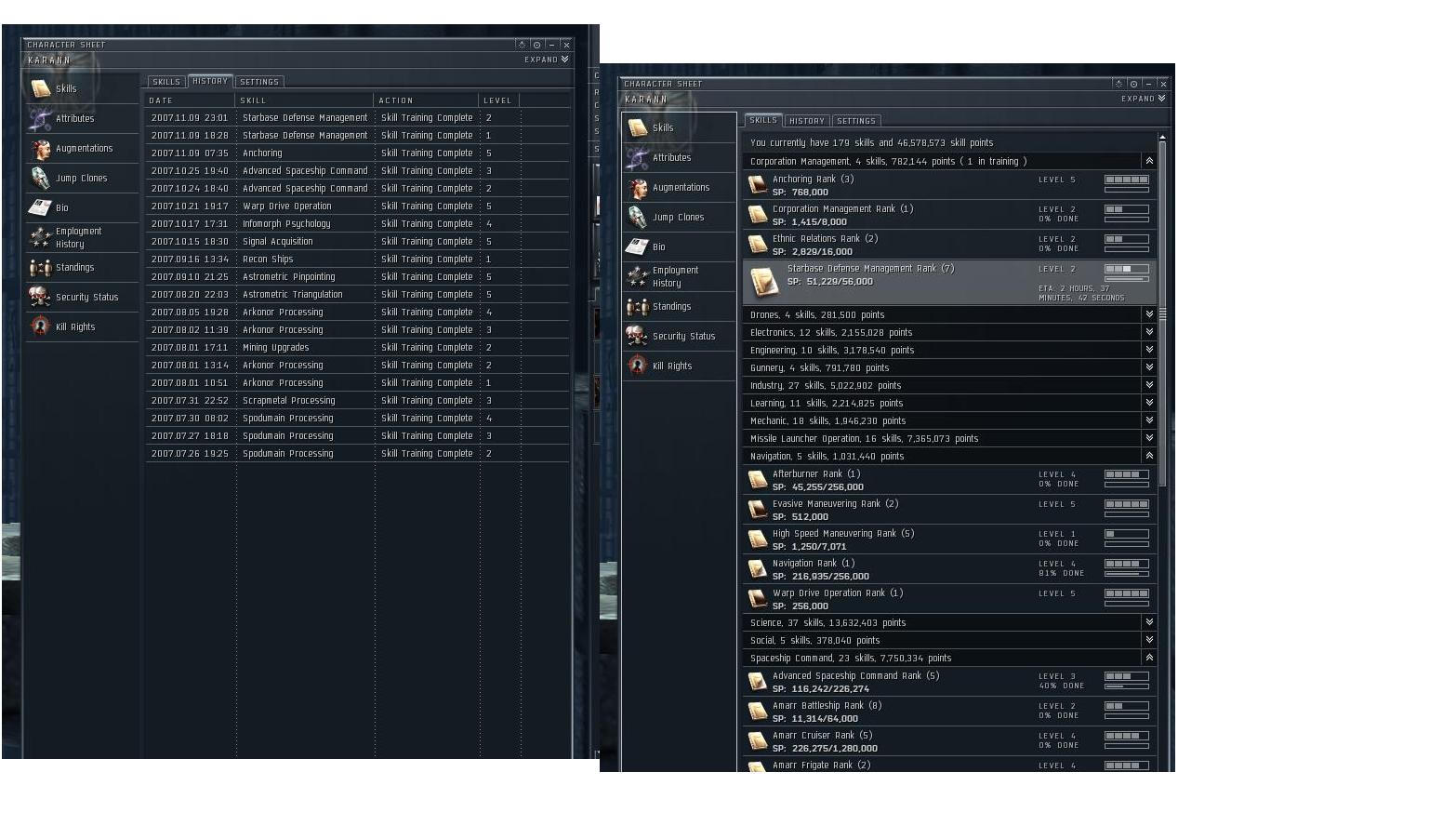The image size is (1456, 839).
Task: Expand the Engineering skill group
Action: pos(1149,350)
